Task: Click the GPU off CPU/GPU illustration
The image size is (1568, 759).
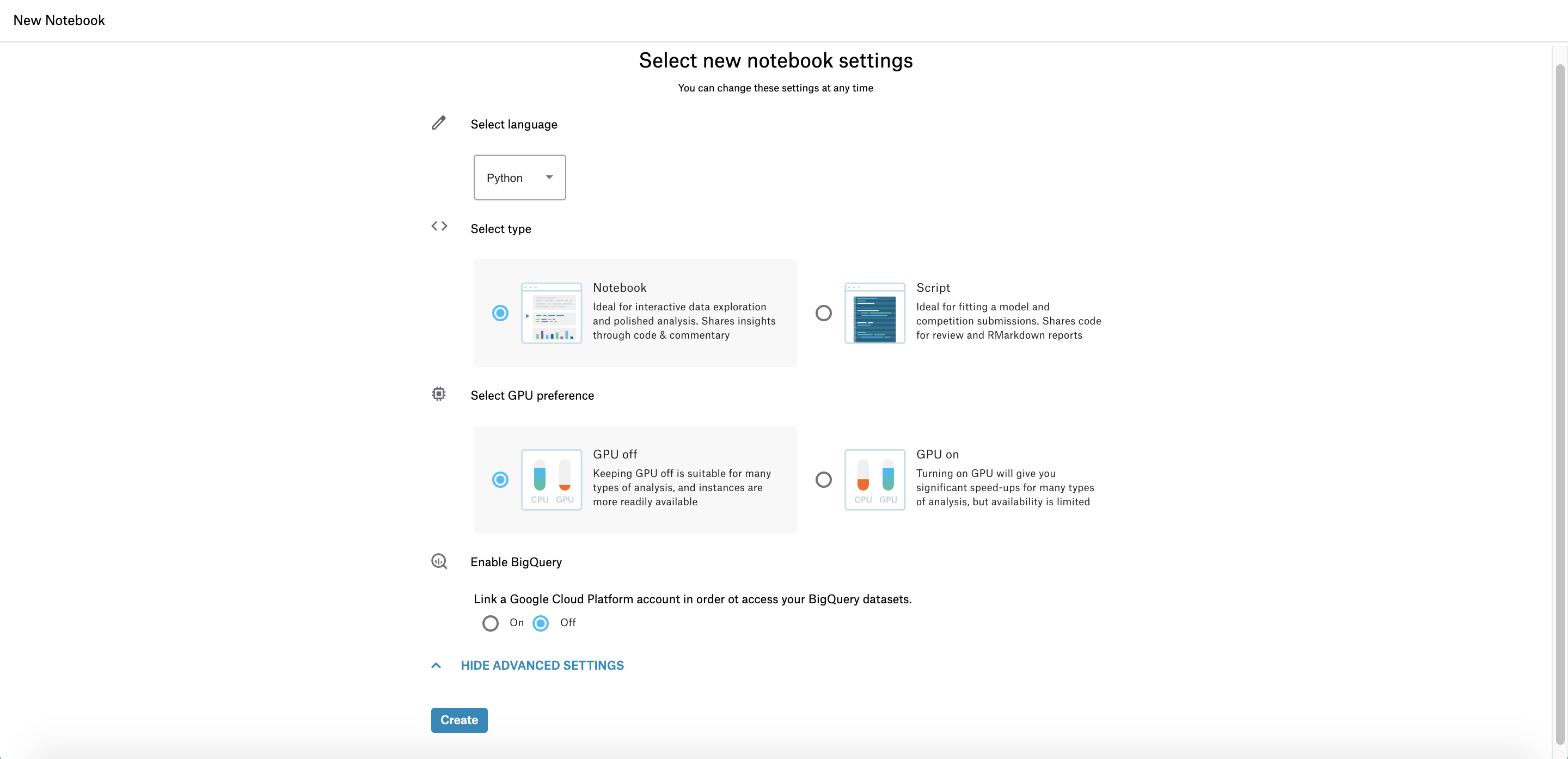Action: tap(551, 480)
